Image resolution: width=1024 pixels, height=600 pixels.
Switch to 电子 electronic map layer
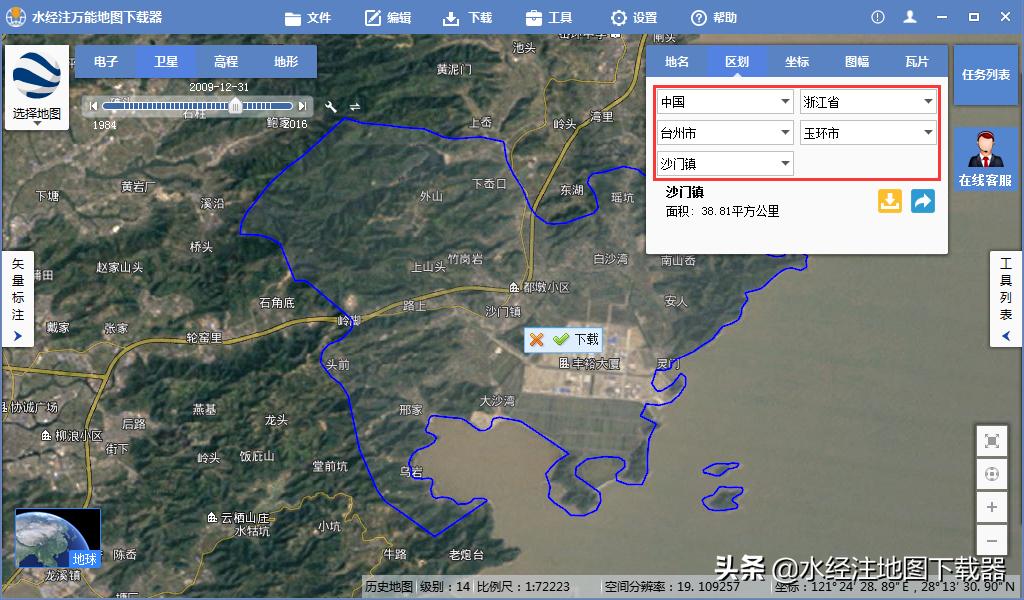[x=106, y=61]
